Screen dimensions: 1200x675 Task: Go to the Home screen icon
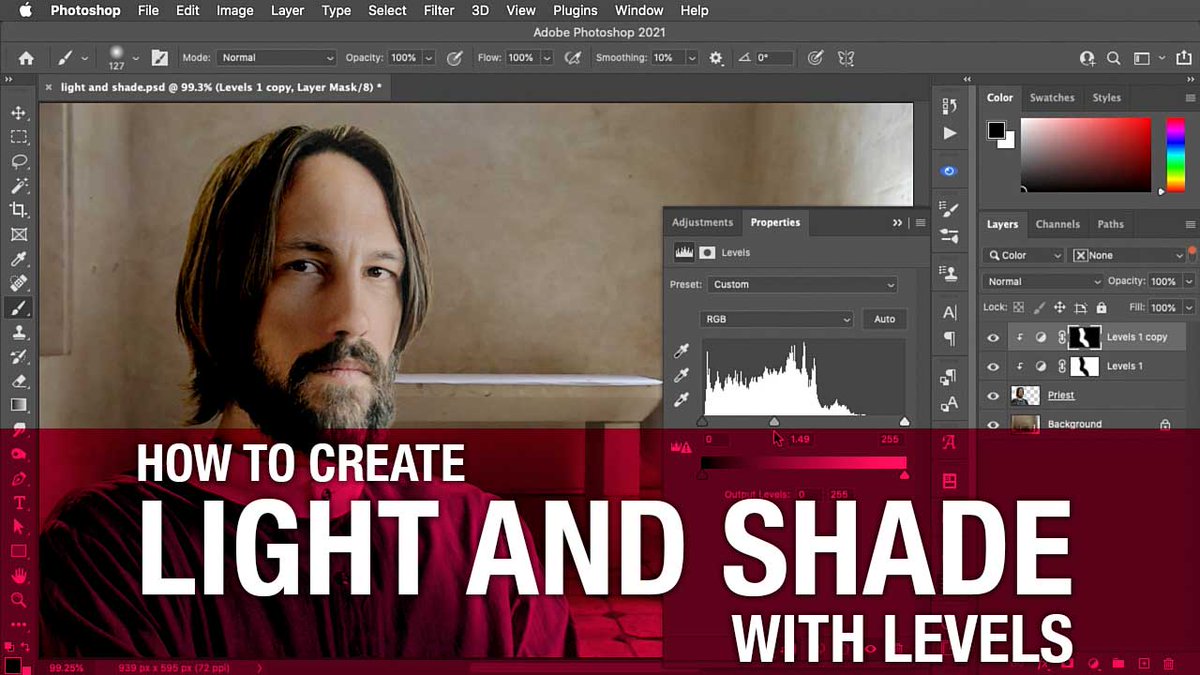(26, 58)
